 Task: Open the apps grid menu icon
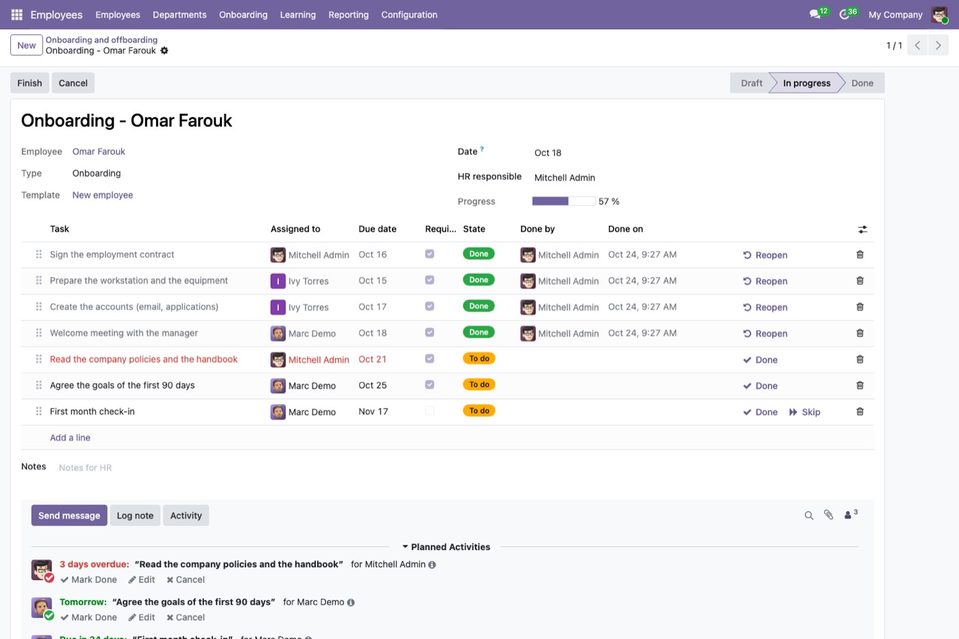click(x=17, y=14)
